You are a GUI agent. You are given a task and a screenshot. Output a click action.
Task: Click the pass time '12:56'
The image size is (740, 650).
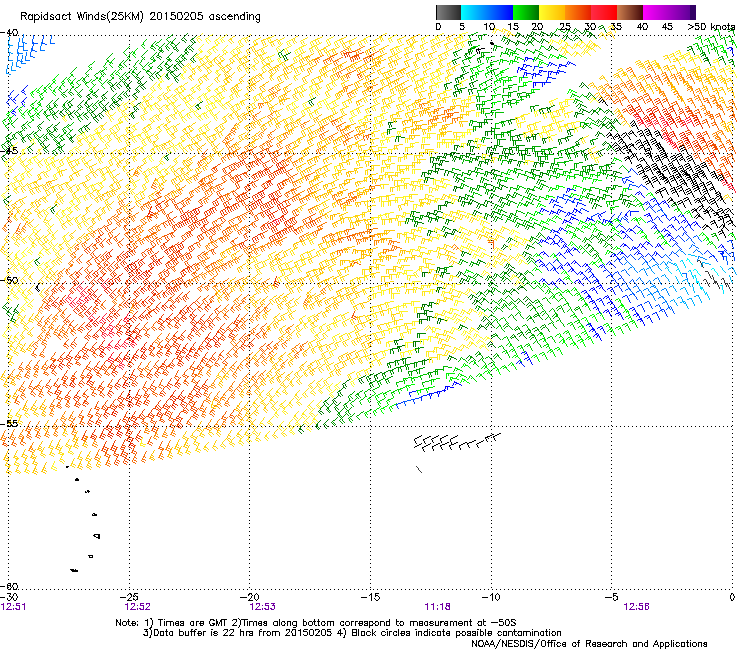click(x=636, y=607)
